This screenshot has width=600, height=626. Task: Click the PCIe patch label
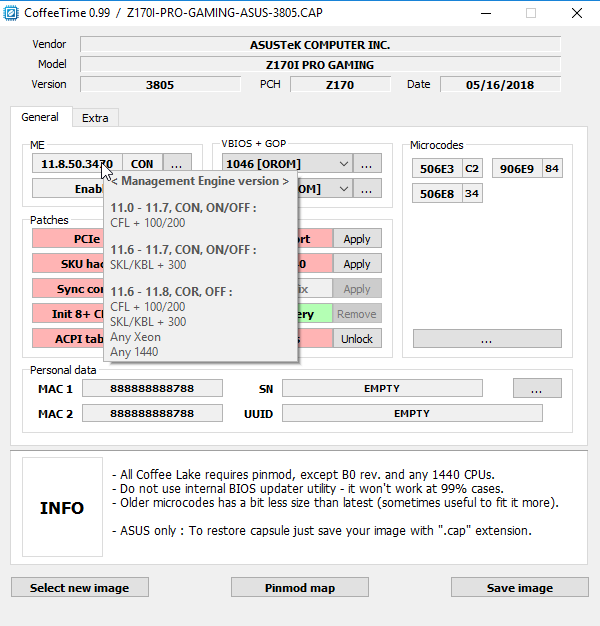pos(68,239)
